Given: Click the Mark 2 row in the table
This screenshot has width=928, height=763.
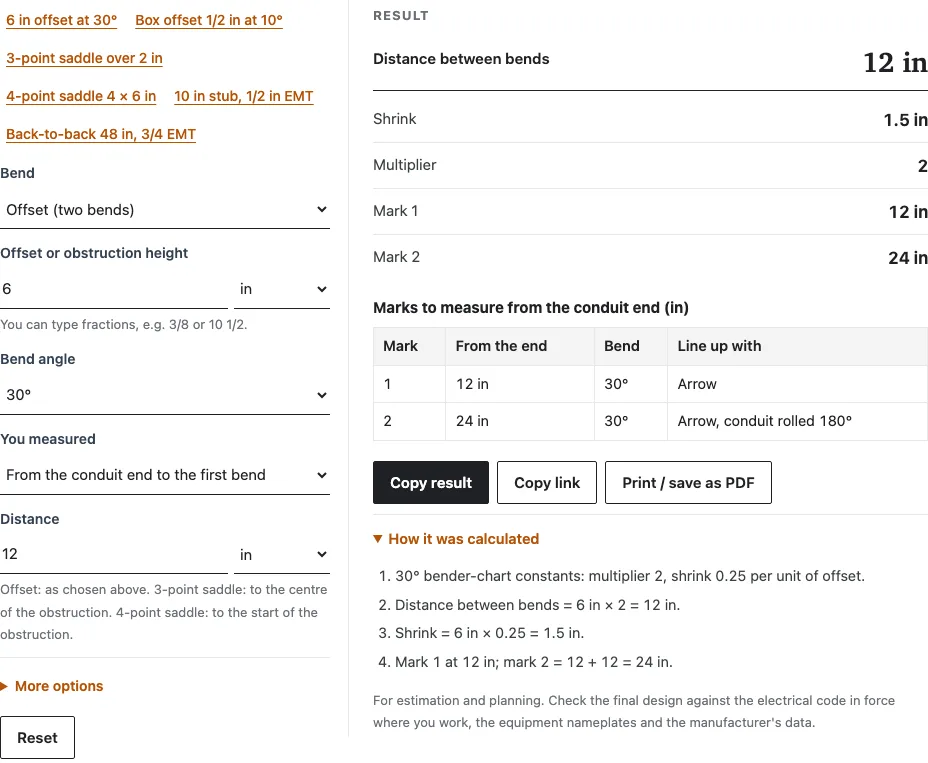Looking at the screenshot, I should click(650, 421).
